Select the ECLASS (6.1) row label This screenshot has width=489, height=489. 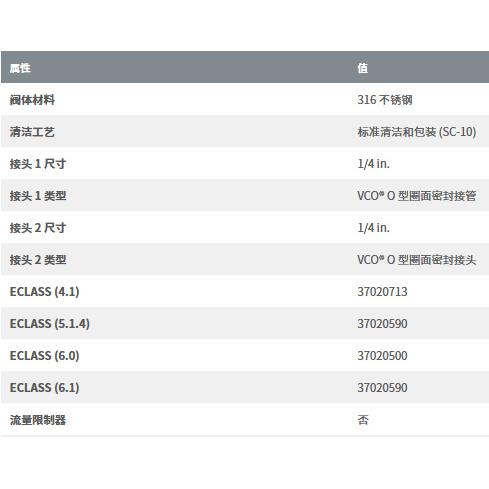click(x=44, y=388)
